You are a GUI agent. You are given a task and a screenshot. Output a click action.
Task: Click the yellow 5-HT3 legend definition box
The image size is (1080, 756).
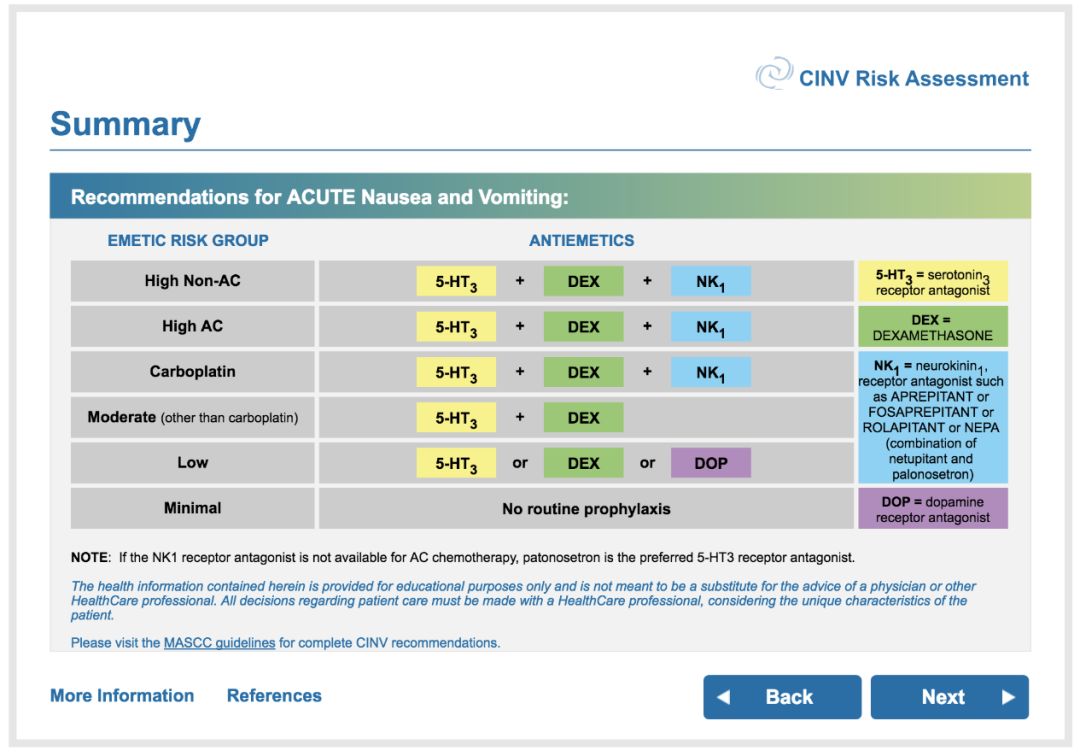pyautogui.click(x=932, y=282)
